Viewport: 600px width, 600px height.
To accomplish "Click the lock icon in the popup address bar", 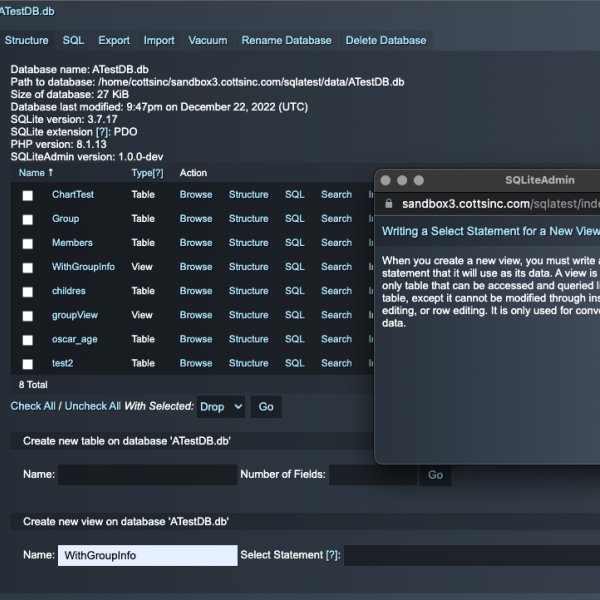I will tap(389, 203).
